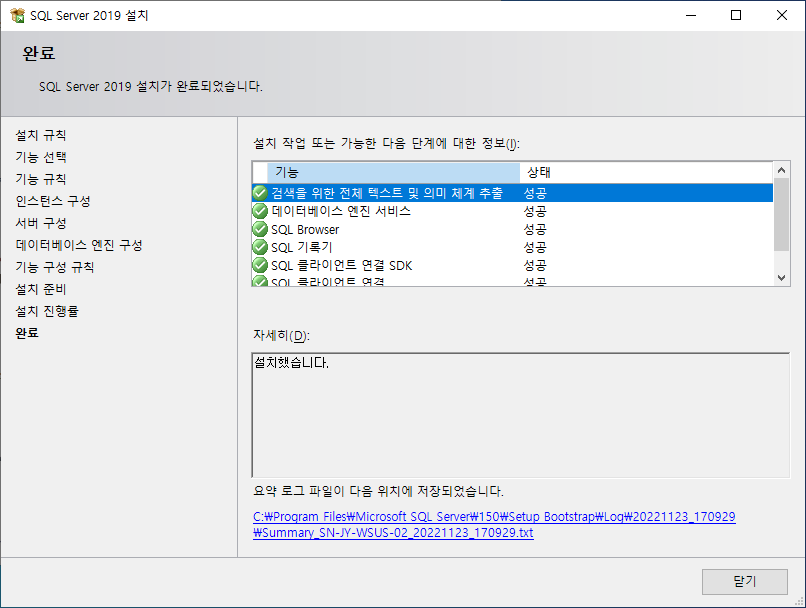Close the setup window with X
The image size is (806, 608).
pos(782,15)
